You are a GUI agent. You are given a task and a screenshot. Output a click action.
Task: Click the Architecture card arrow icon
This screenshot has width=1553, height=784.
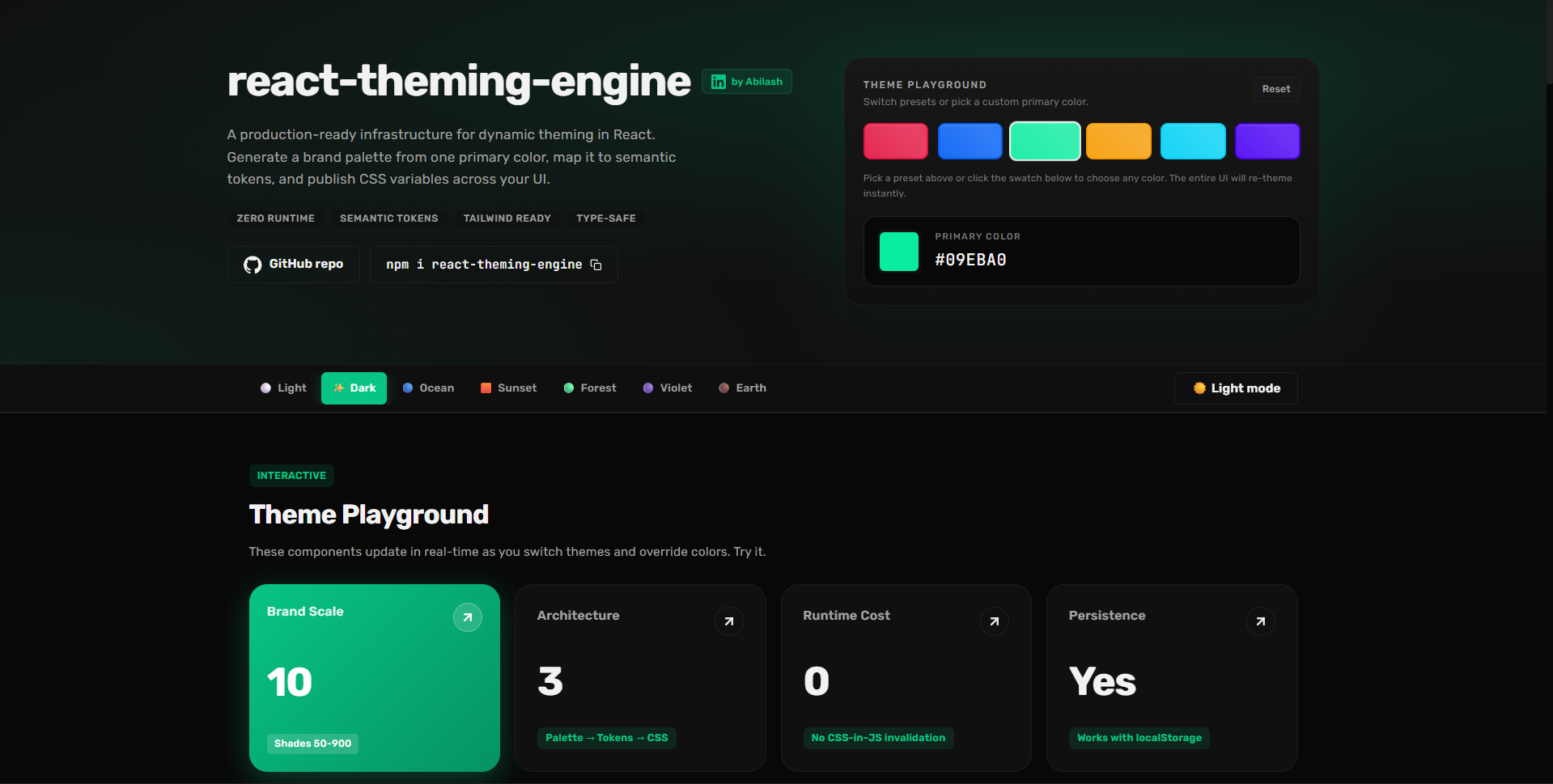click(728, 621)
